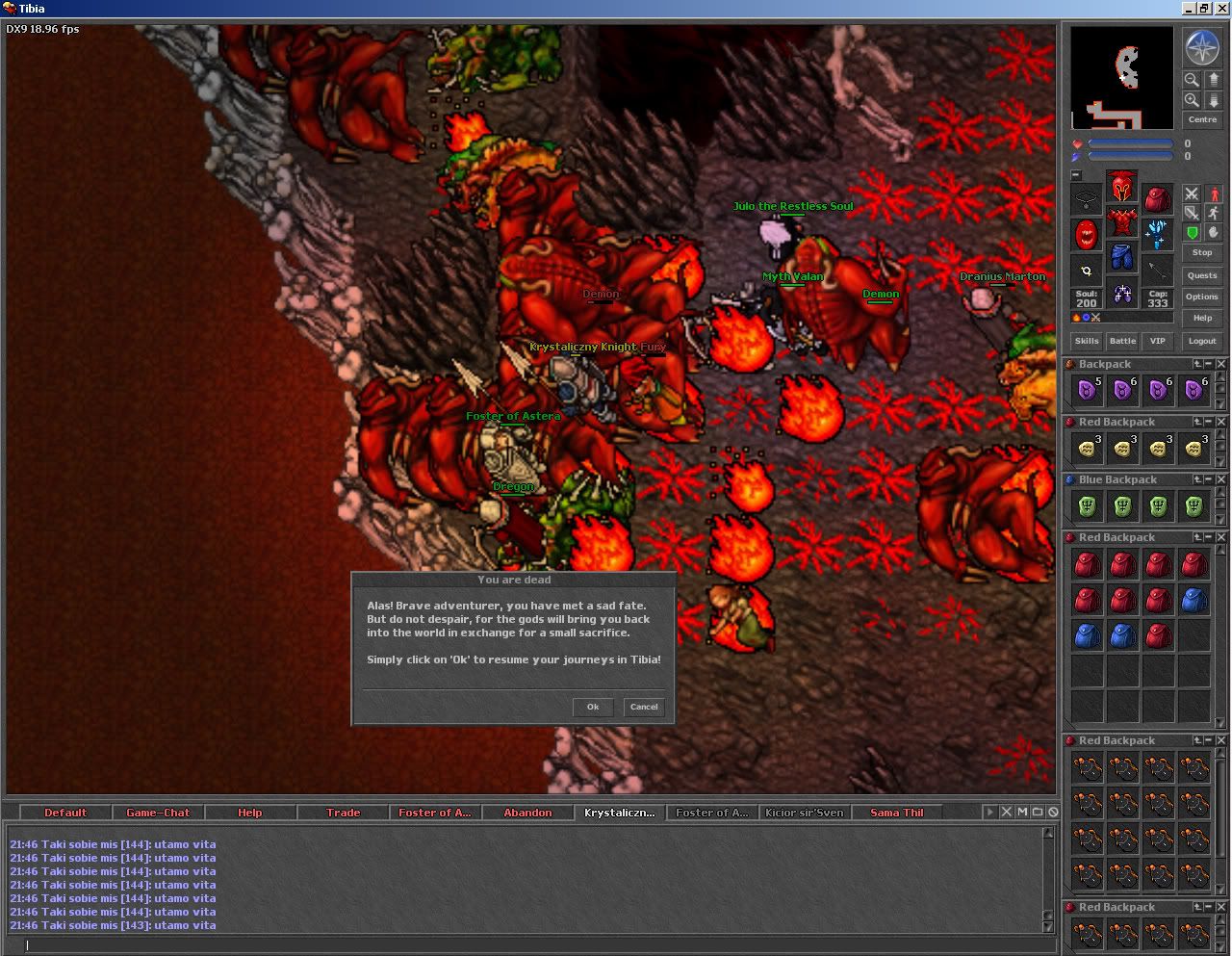
Task: Select the ring equipment slot
Action: tap(1087, 271)
